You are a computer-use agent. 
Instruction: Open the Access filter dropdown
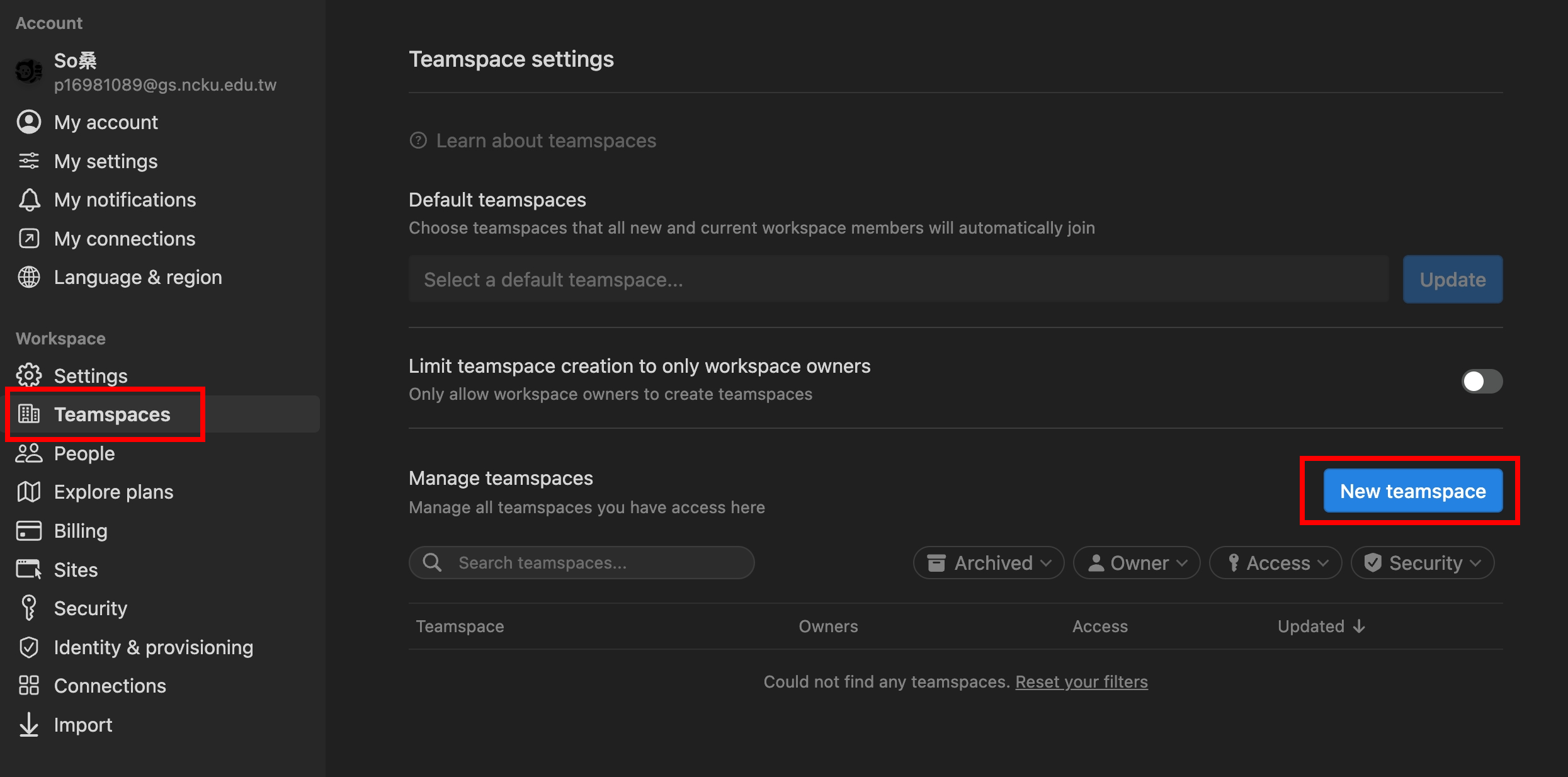coord(1275,563)
